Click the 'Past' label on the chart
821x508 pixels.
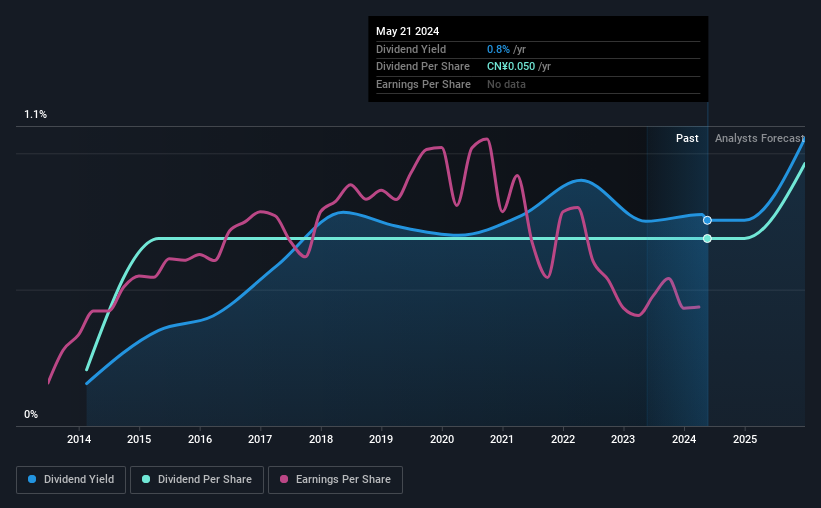[x=687, y=138]
